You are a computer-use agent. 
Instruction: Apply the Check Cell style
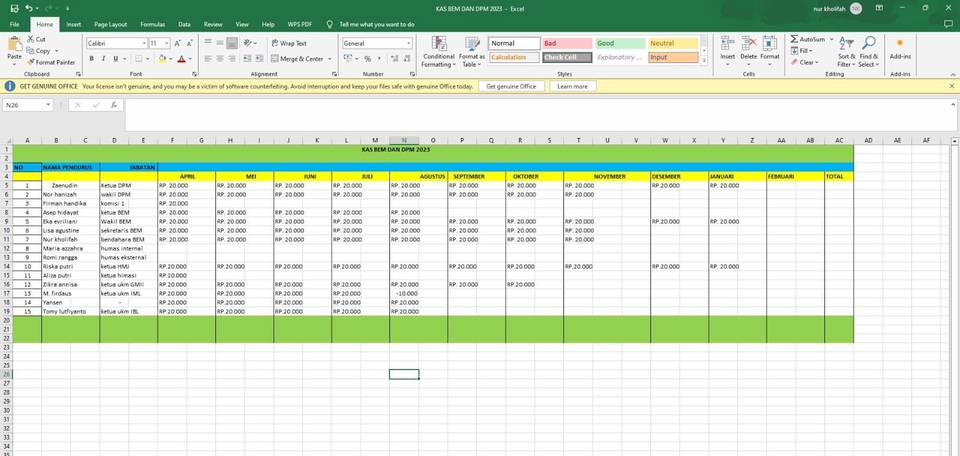coord(567,58)
